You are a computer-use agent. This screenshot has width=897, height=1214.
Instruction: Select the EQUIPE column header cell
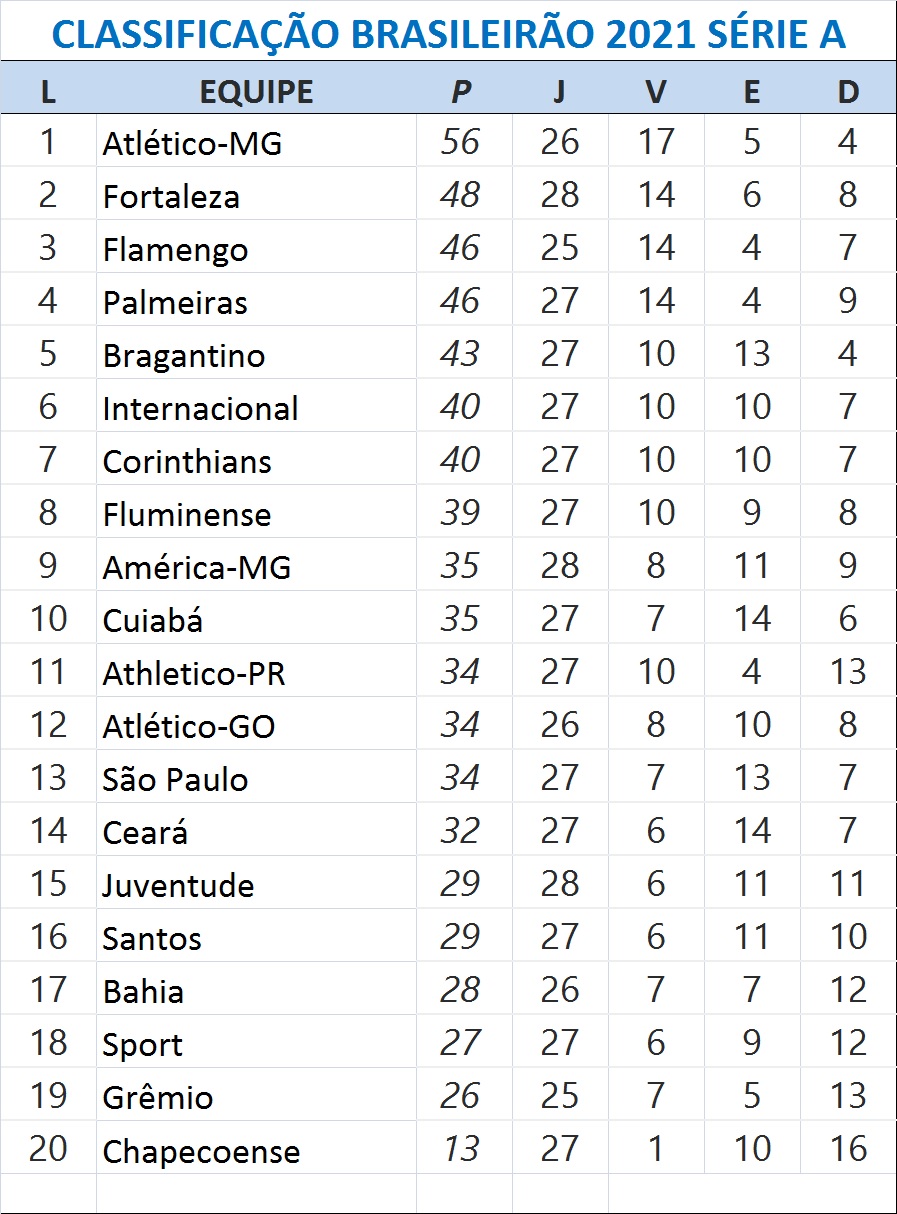pos(256,91)
